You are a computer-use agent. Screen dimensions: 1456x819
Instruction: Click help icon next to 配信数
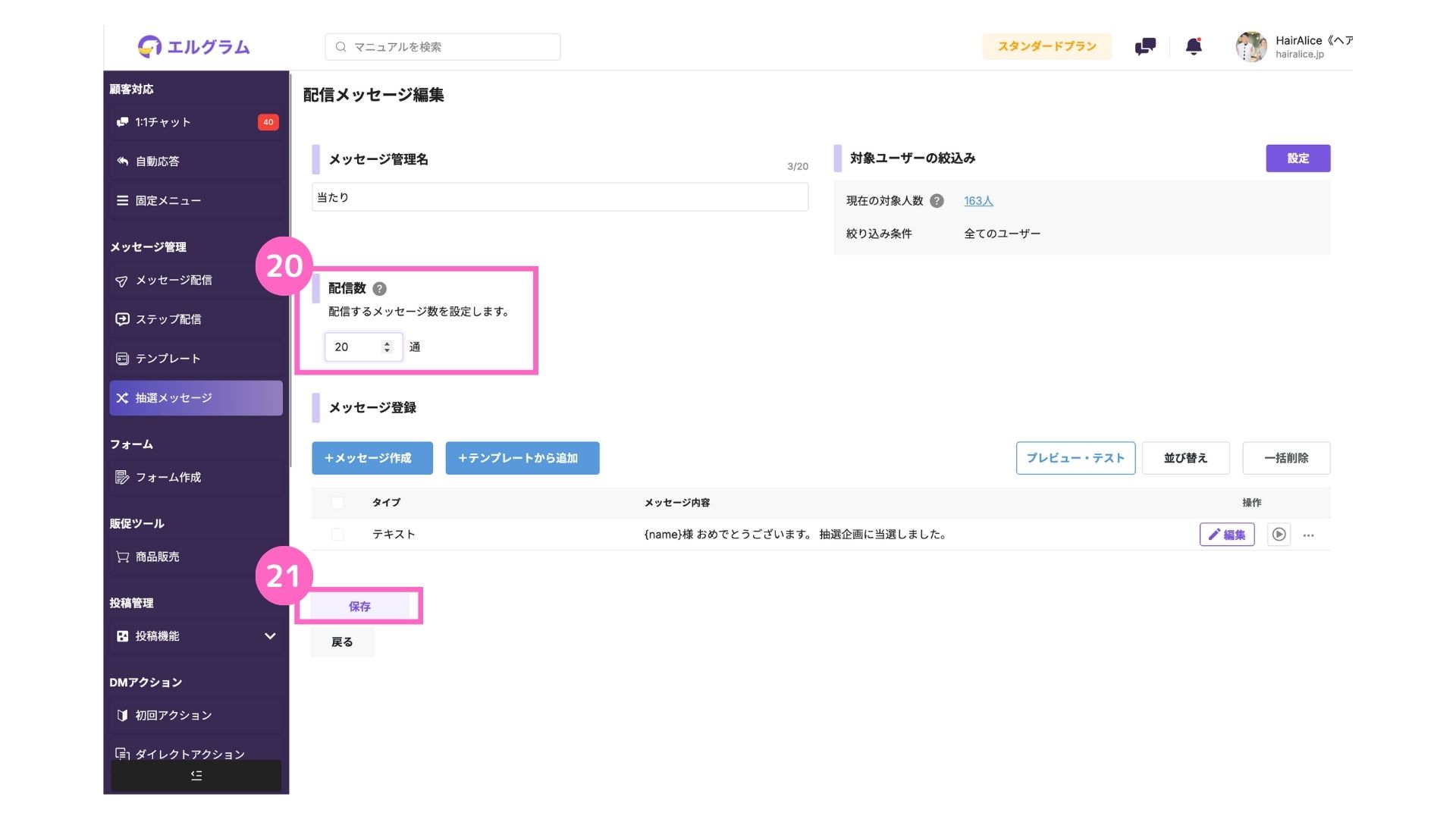[380, 289]
